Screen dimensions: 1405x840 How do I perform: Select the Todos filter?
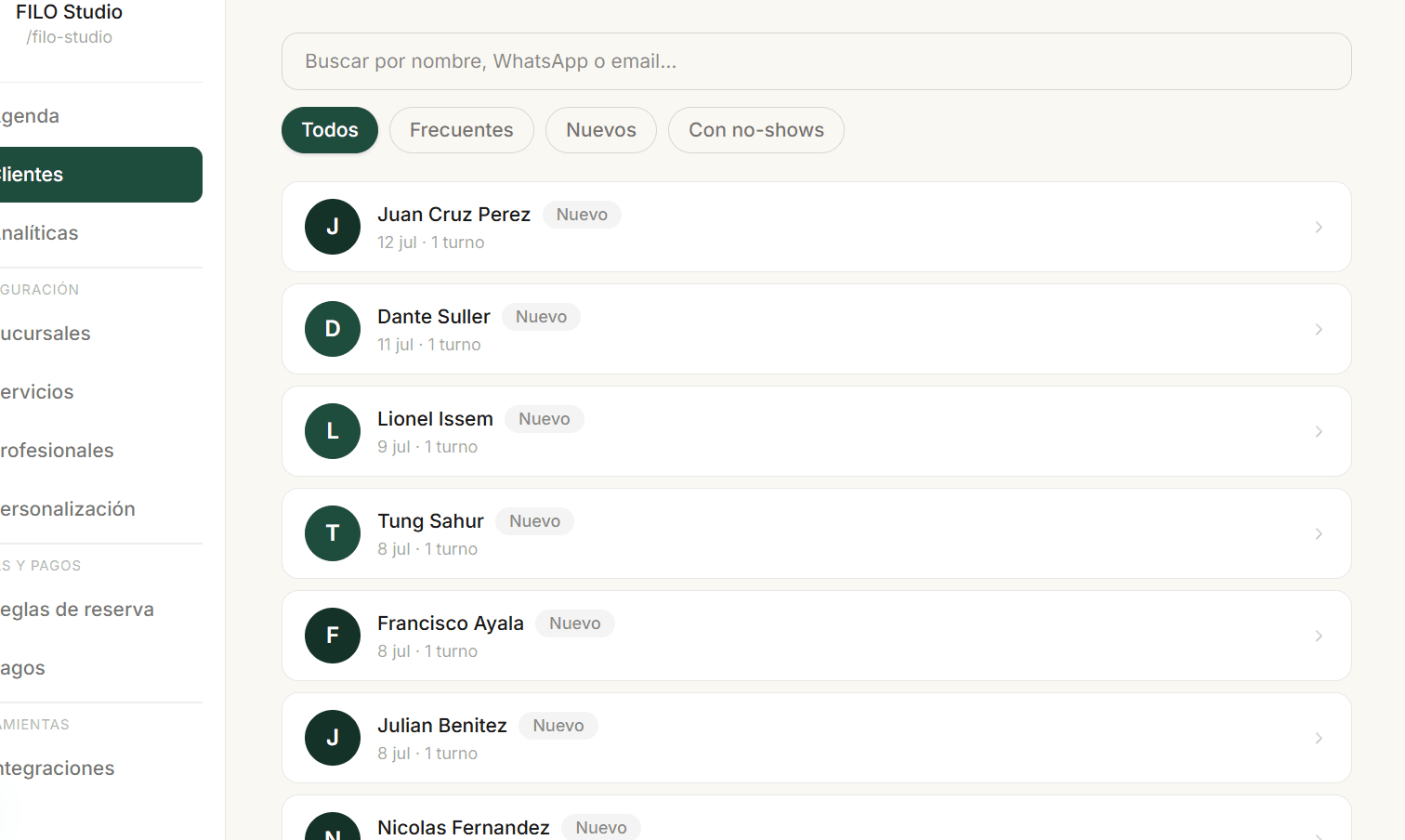pyautogui.click(x=330, y=130)
